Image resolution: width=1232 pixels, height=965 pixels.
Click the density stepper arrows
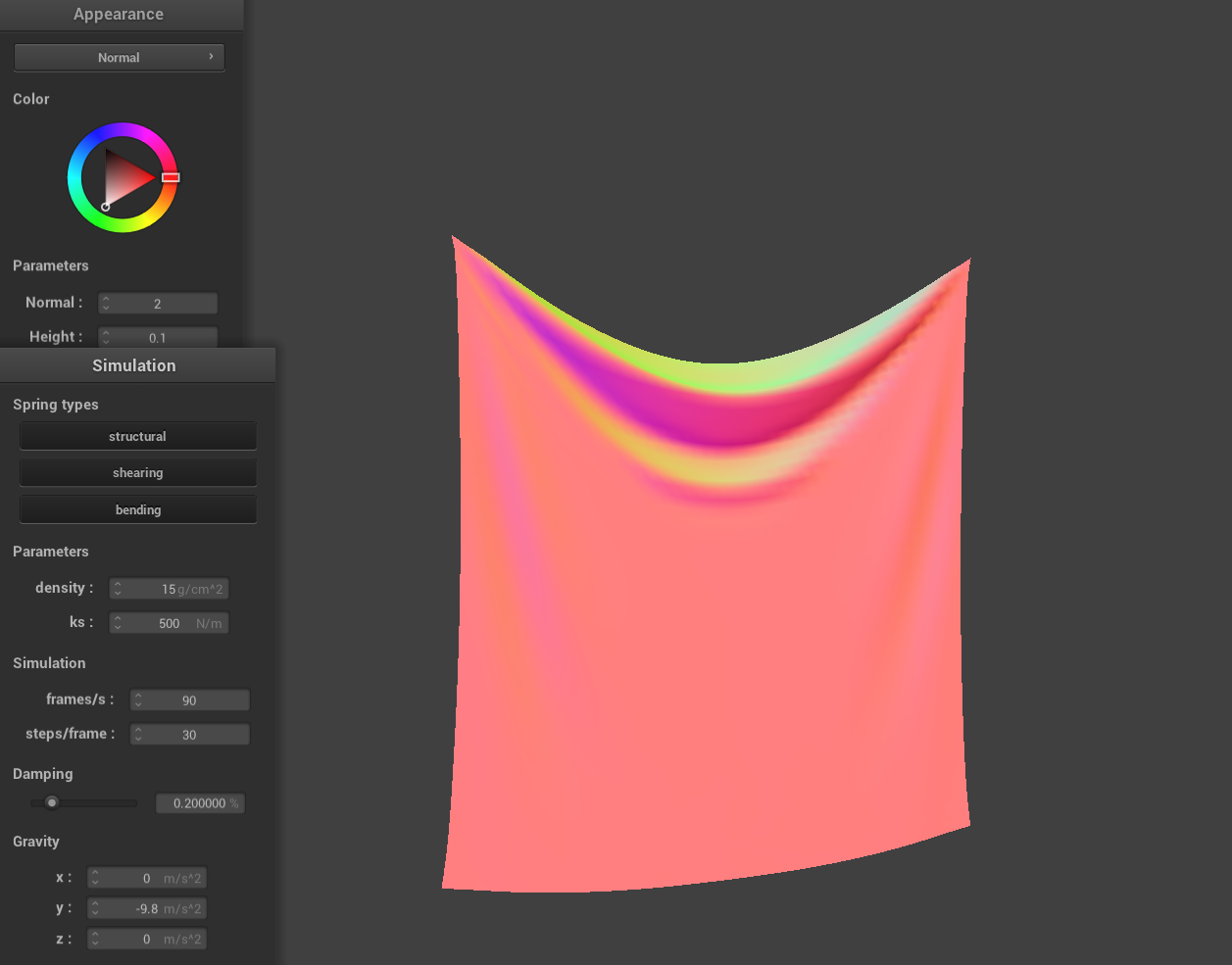point(118,589)
